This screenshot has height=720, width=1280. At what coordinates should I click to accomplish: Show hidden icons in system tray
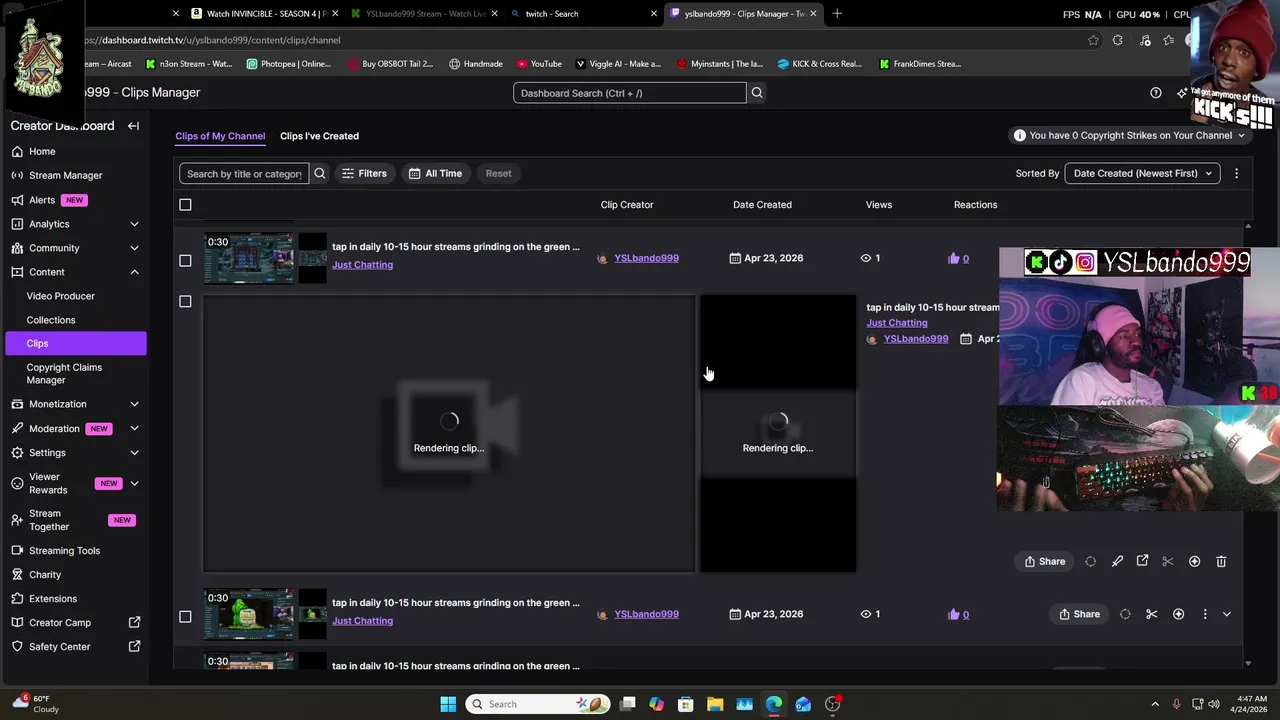coord(1155,704)
